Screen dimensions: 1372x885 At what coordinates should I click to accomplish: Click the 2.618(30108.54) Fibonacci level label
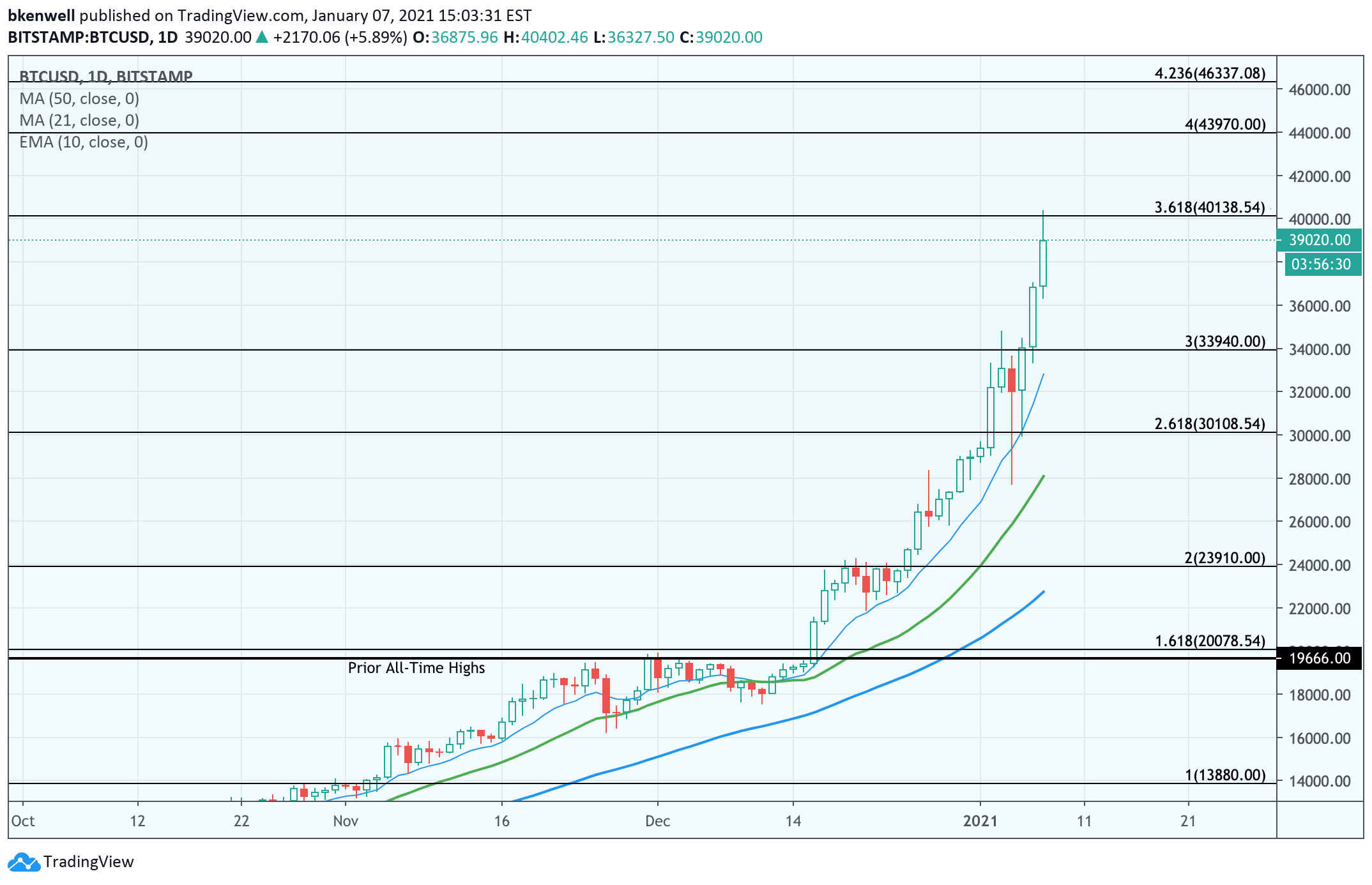click(1209, 424)
